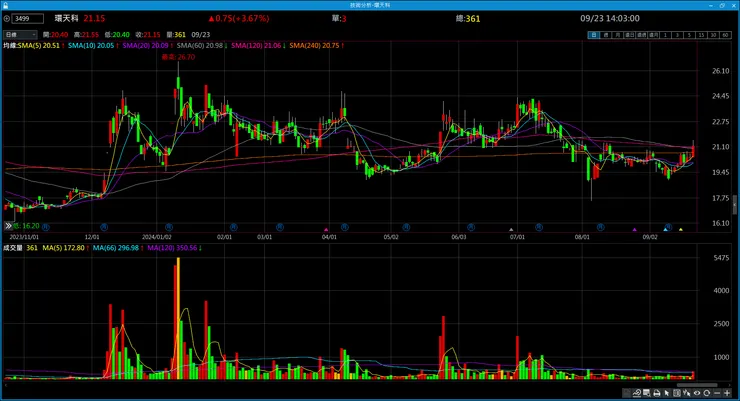
Task: Click the SMA(120) 21.06 moving average label
Action: (x=256, y=45)
